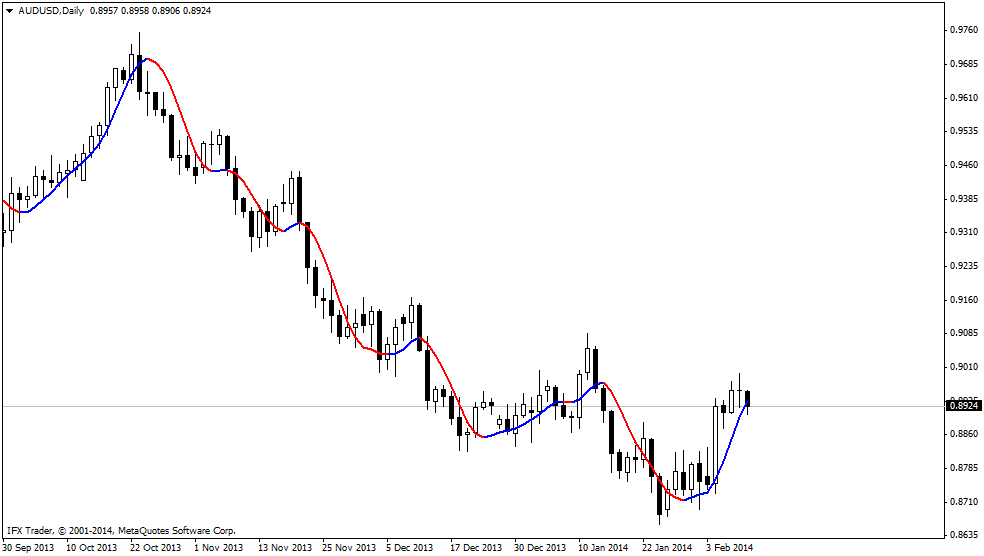Click the 0.8635 price scale label

pos(962,535)
